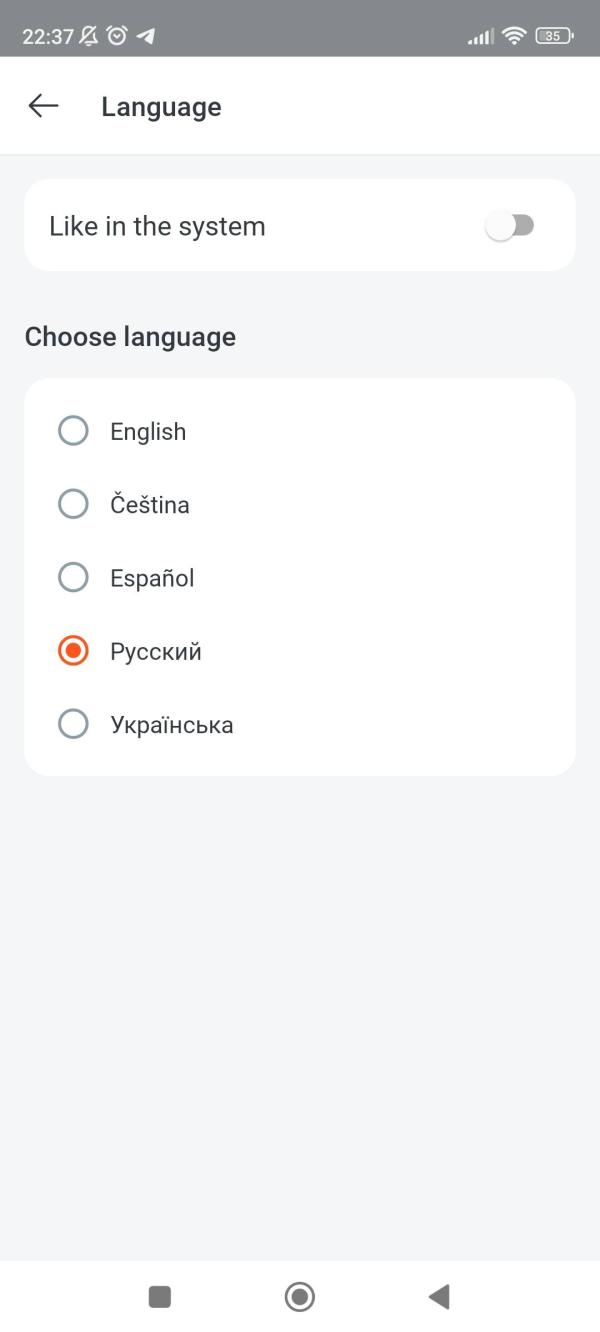Screen dimensions: 600x1332
Task: Tap the 'Like in the system' label
Action: tap(157, 226)
